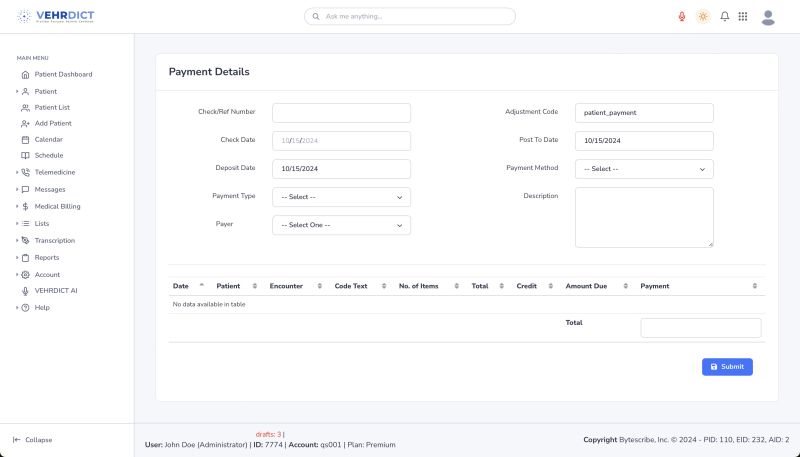
Task: Open Patient List menu item
Action: tap(52, 108)
